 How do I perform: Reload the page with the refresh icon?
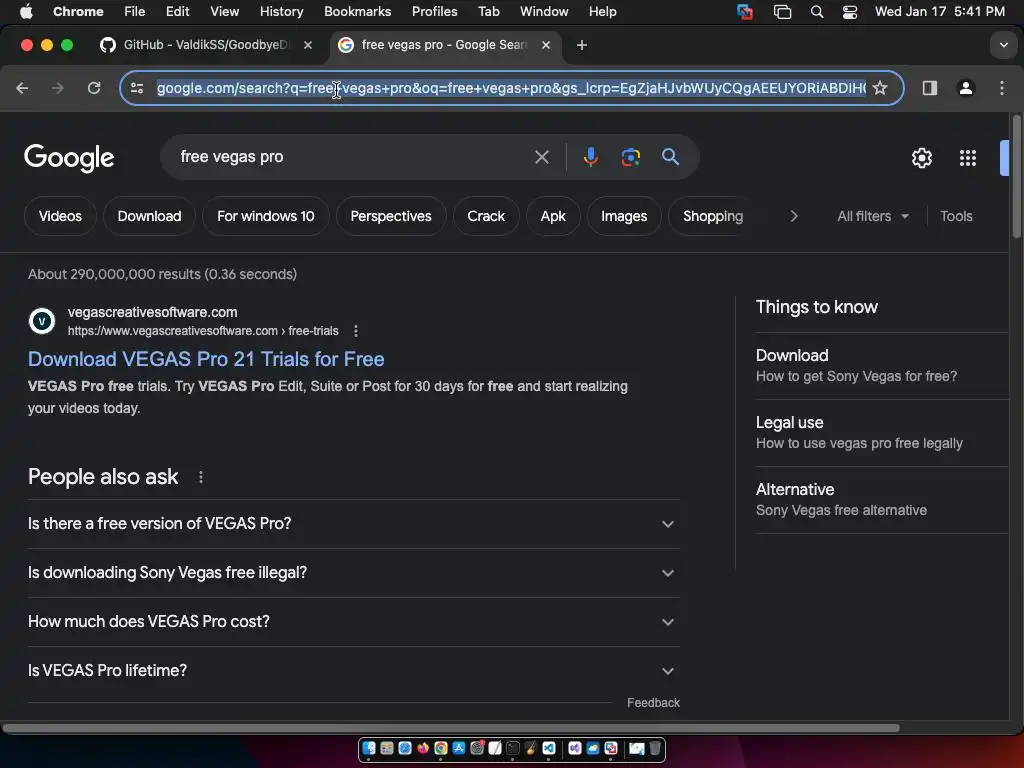point(94,88)
